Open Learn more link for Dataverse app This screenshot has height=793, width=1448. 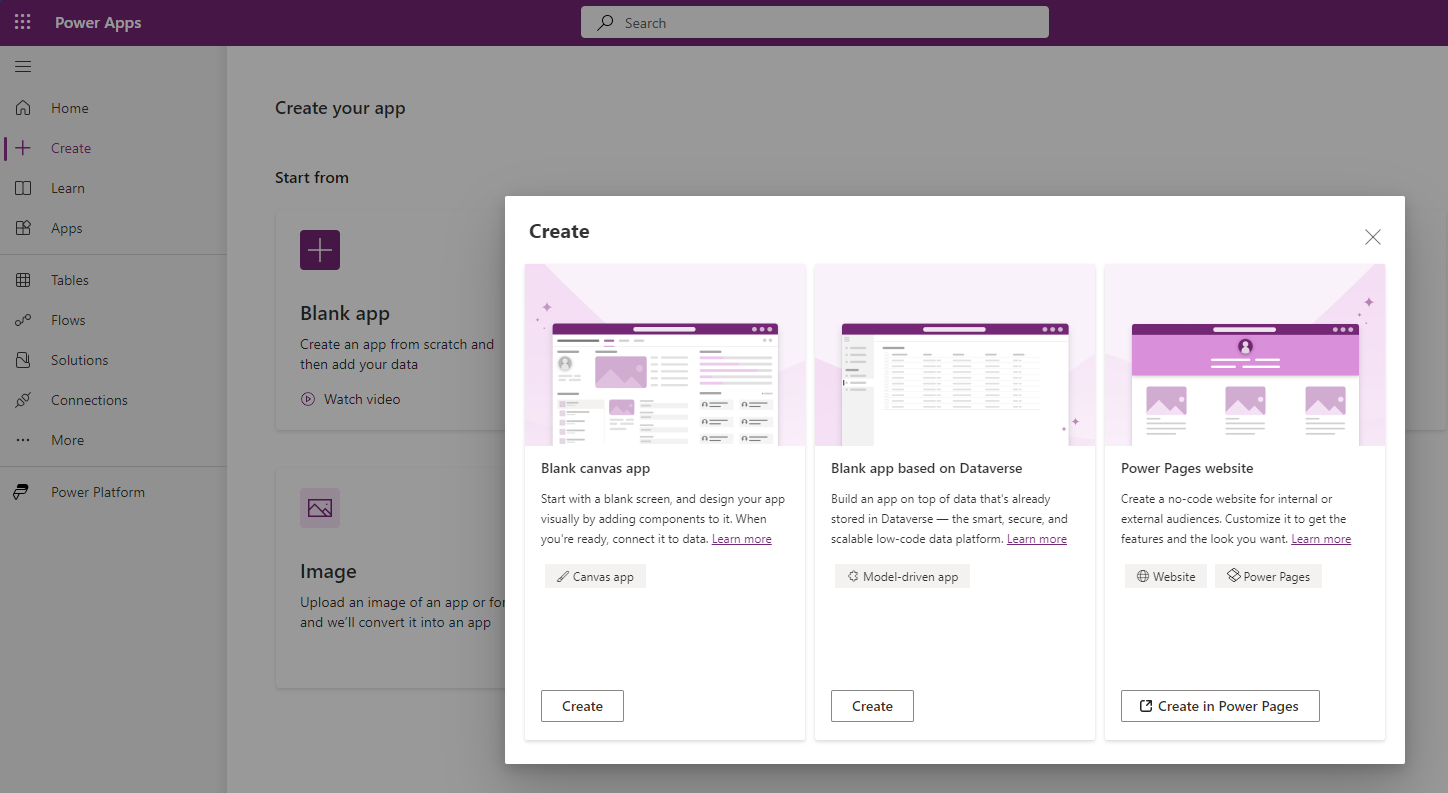(1036, 539)
